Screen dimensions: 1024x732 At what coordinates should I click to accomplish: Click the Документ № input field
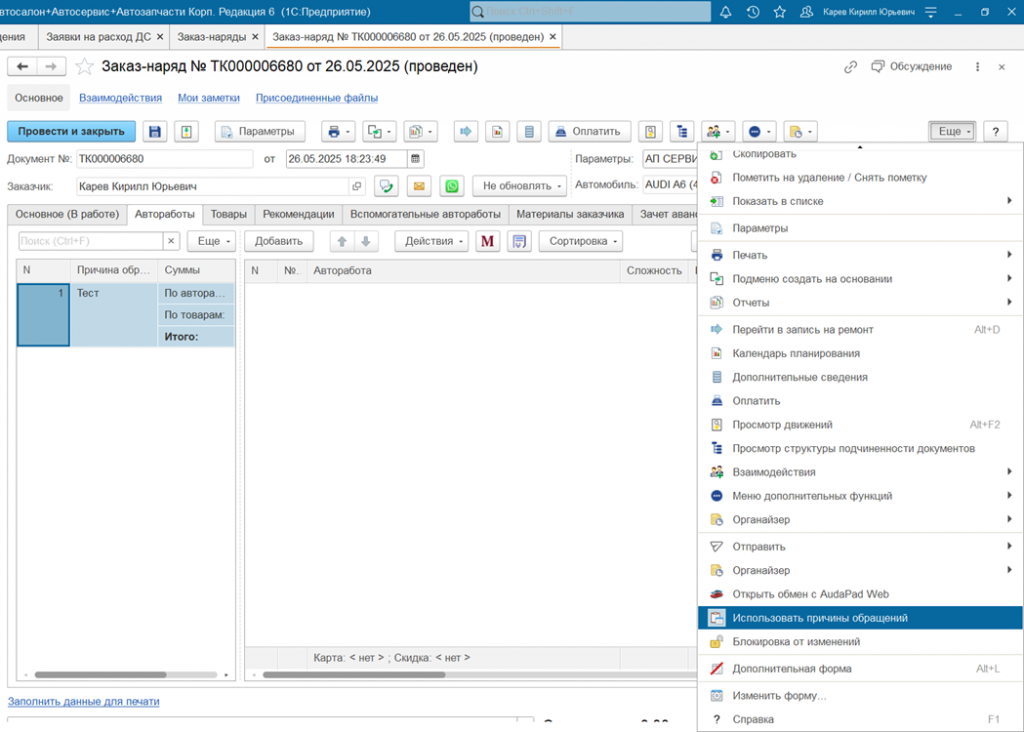coord(164,159)
